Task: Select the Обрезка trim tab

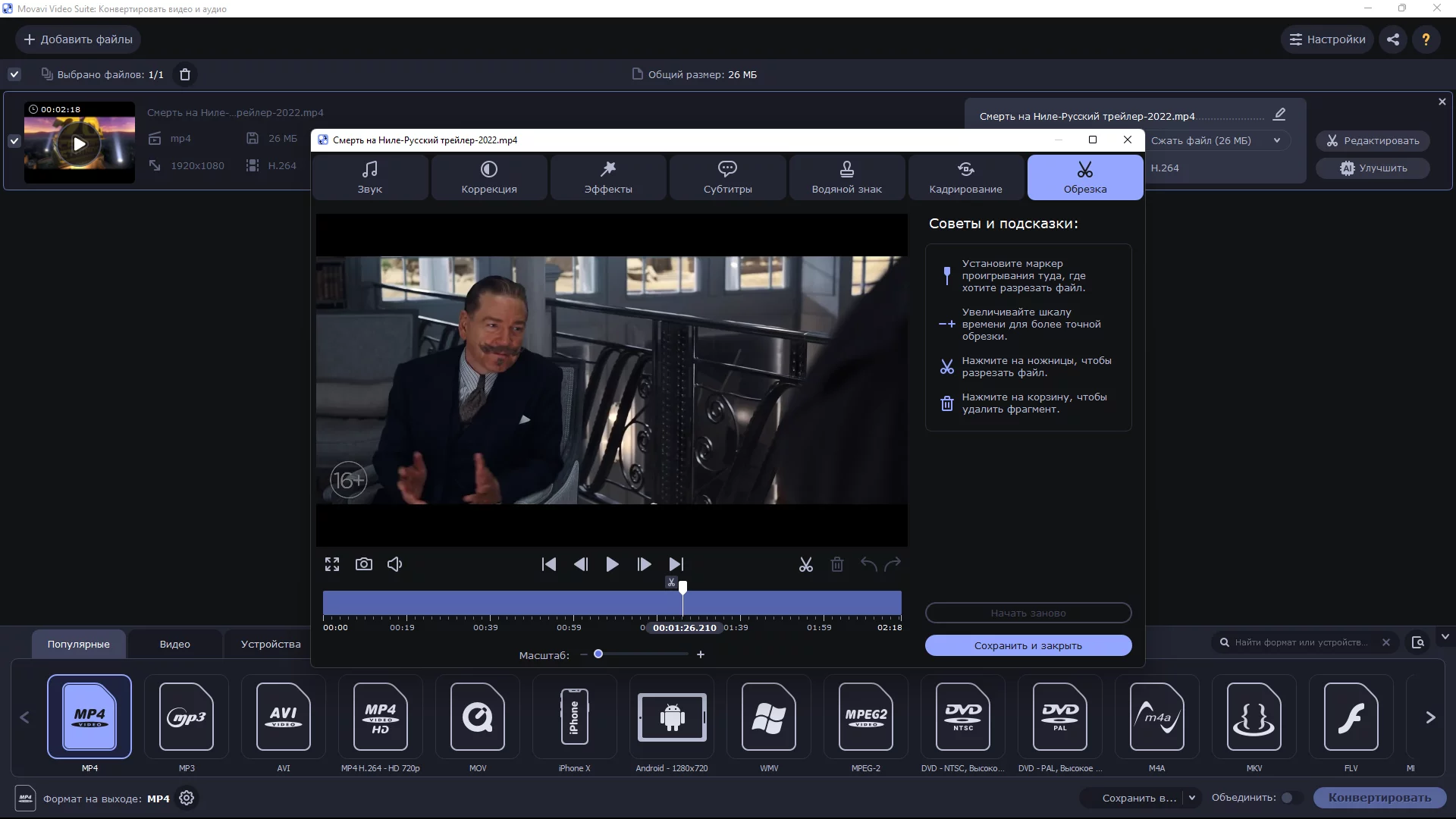Action: [x=1085, y=177]
